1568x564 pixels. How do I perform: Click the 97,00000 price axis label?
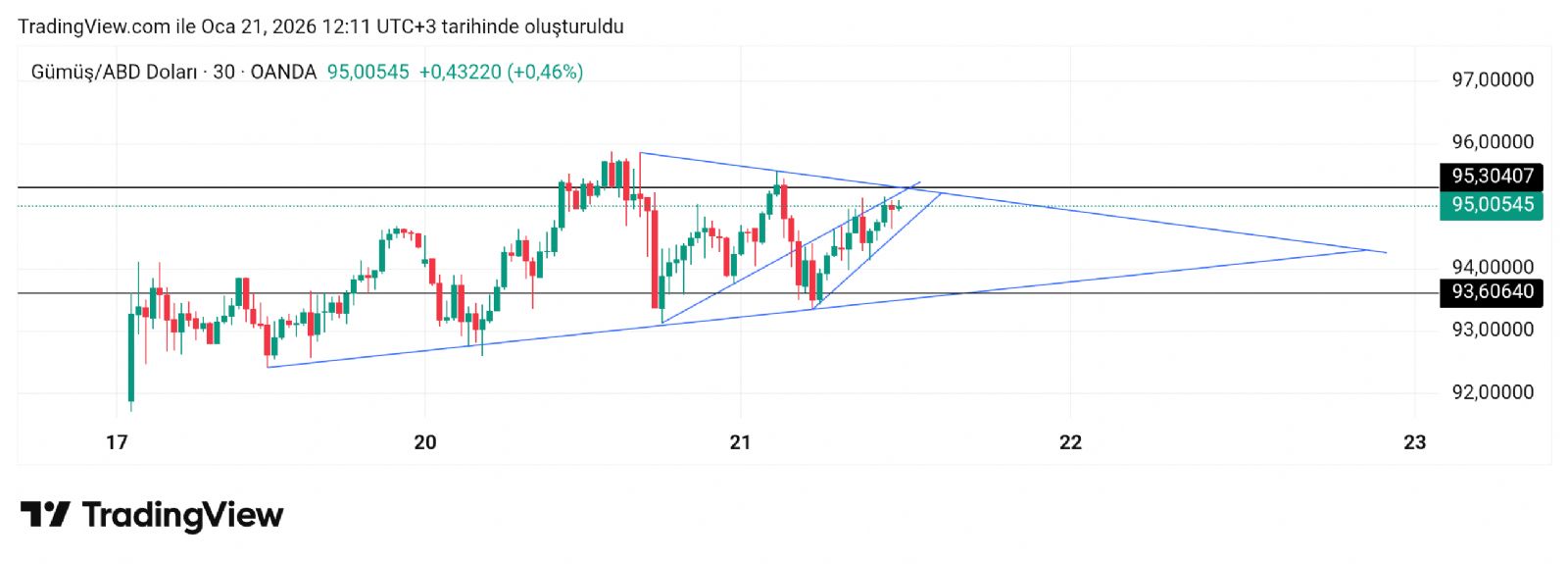1493,80
